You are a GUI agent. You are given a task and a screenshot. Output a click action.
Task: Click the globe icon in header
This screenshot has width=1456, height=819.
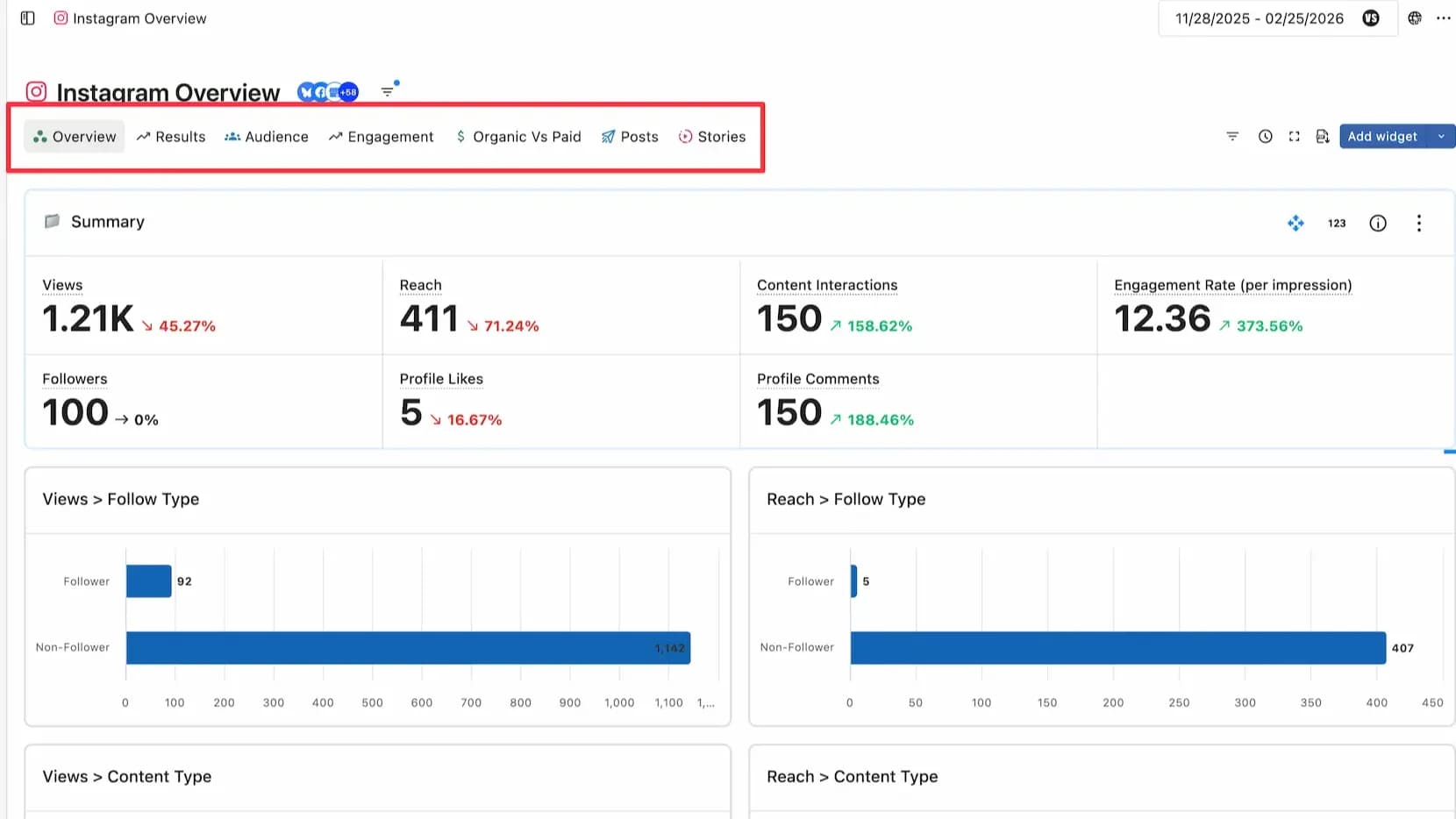(x=1415, y=18)
